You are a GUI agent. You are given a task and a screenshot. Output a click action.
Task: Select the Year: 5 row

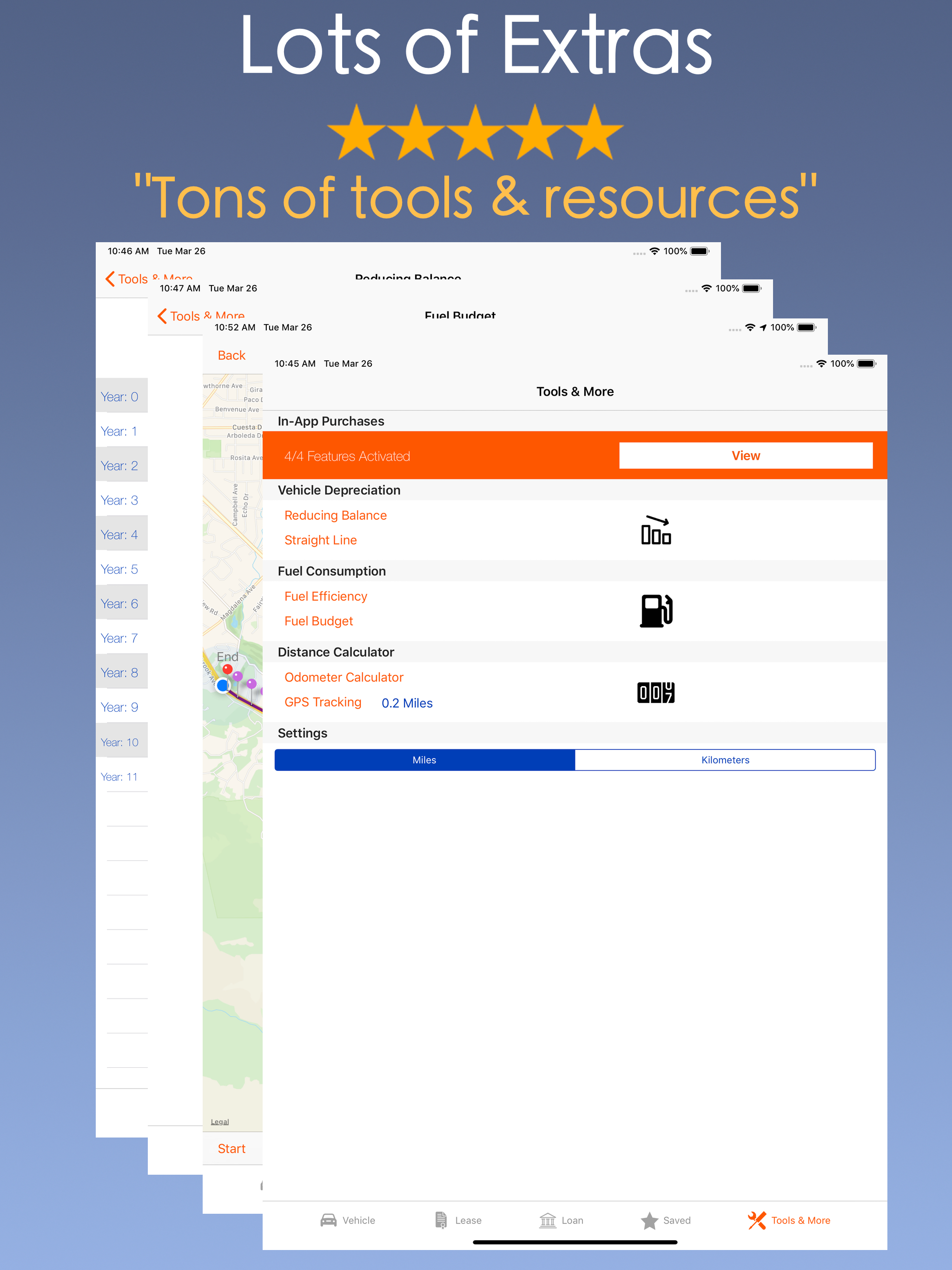click(x=119, y=569)
